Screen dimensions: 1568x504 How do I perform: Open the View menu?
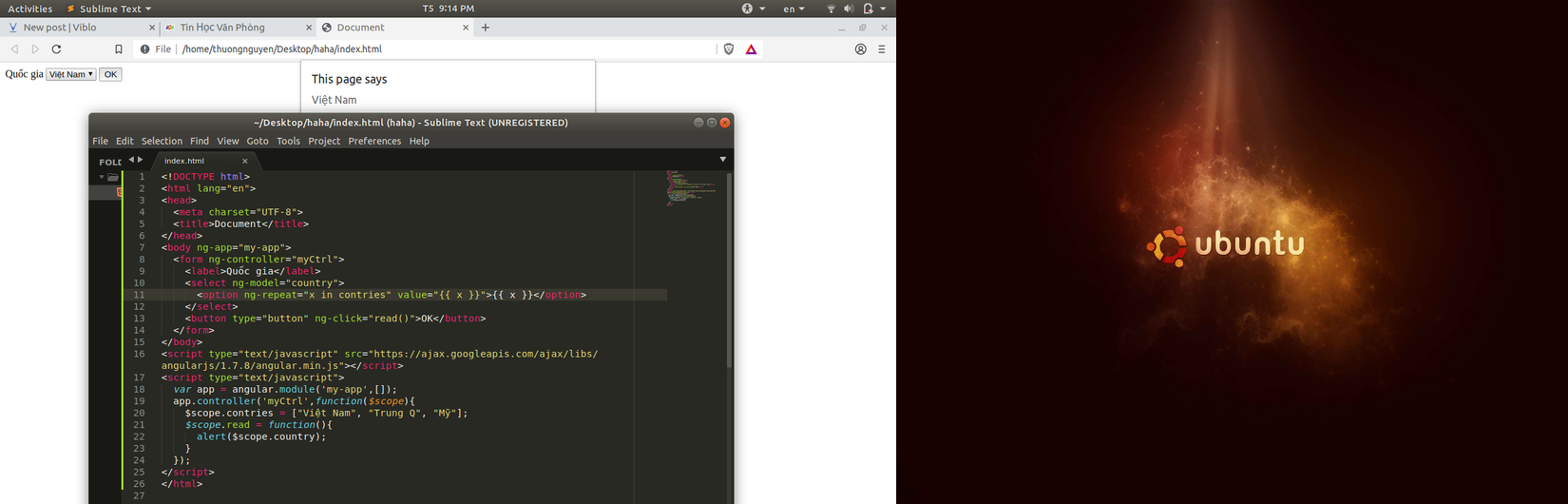coord(228,141)
